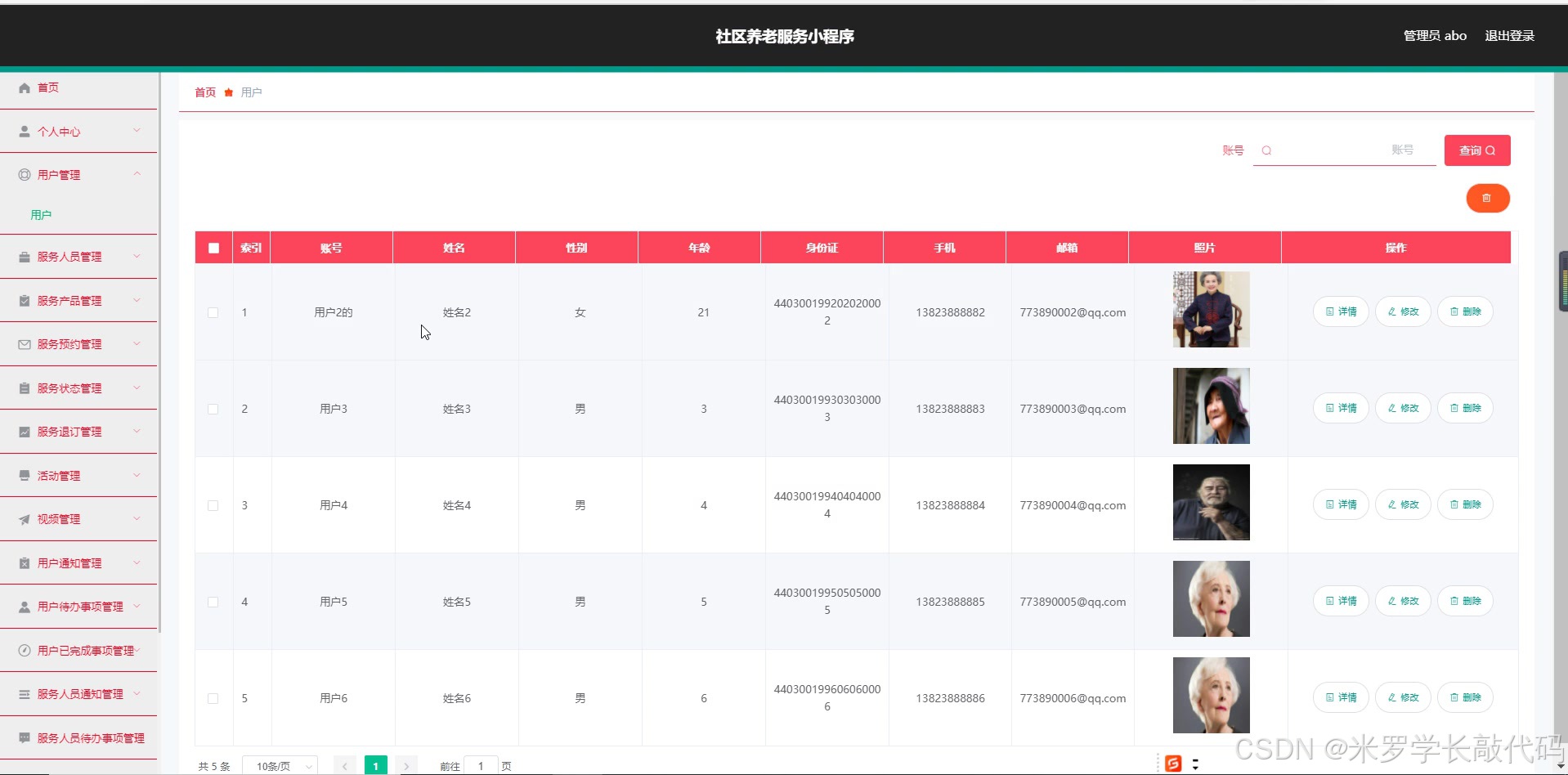Click the home icon in breadcrumb
The width and height of the screenshot is (1568, 775).
click(229, 92)
